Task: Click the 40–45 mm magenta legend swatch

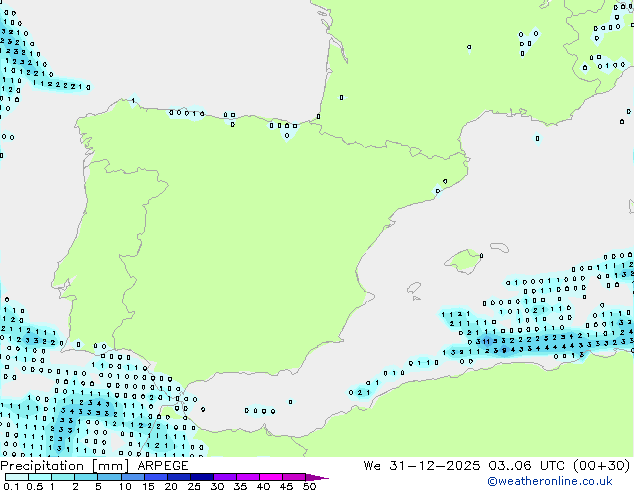Action: [x=271, y=477]
